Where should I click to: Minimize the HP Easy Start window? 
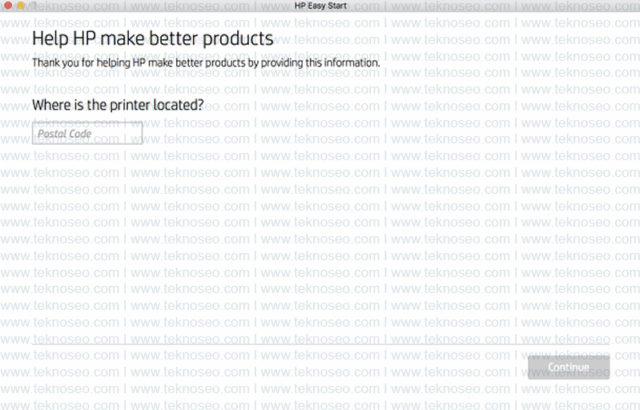pos(21,5)
